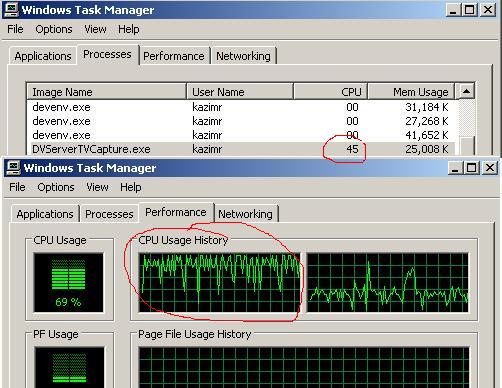Switch to Performance tab in upper window
This screenshot has height=388, width=502.
tap(174, 56)
